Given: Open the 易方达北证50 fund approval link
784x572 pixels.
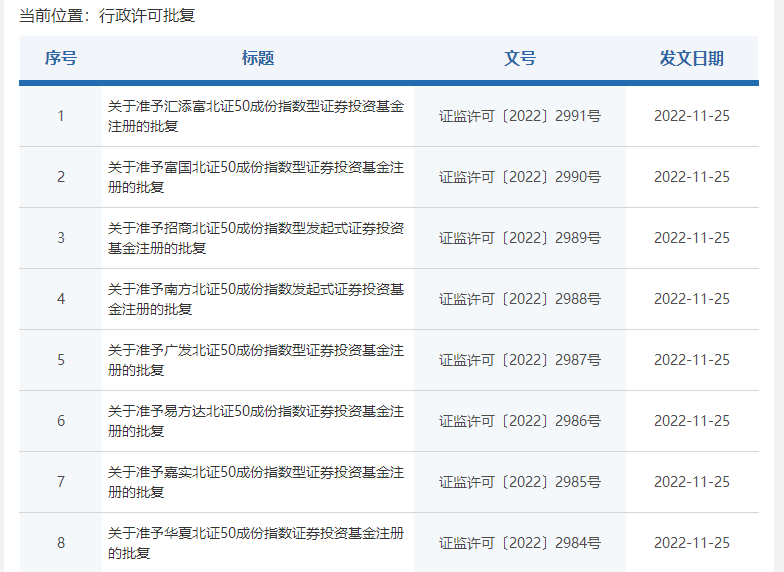Looking at the screenshot, I should [255, 421].
